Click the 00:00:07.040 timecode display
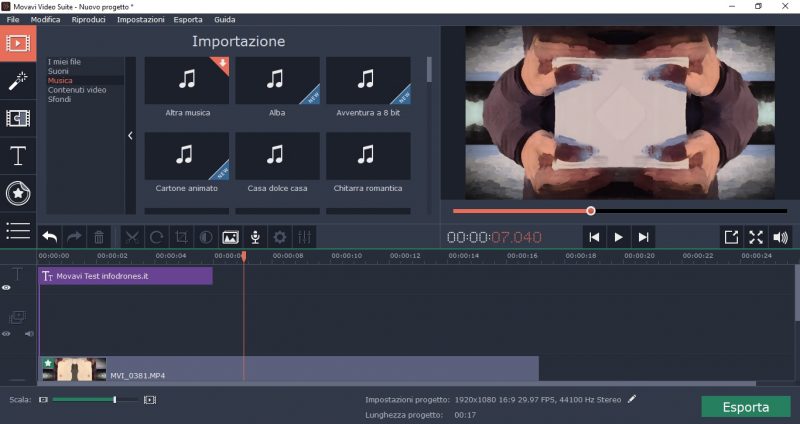The image size is (800, 424). point(494,237)
